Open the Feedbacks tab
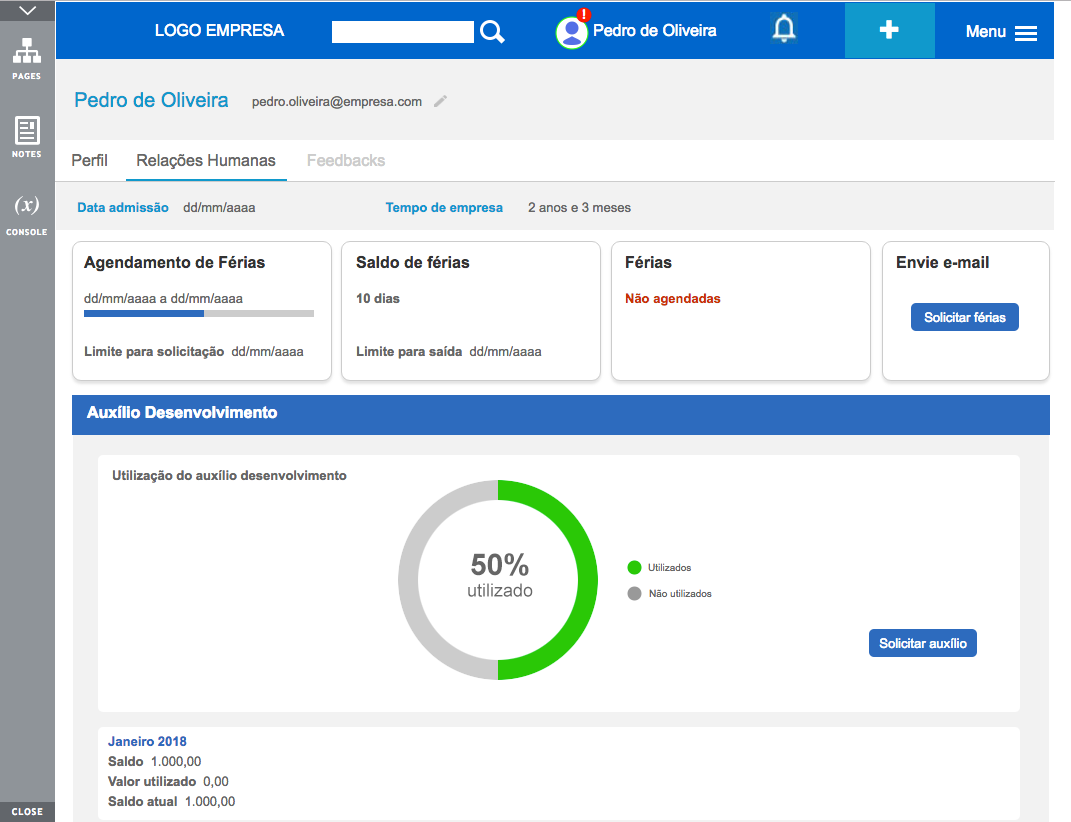Screen dimensions: 1071x822 point(346,160)
